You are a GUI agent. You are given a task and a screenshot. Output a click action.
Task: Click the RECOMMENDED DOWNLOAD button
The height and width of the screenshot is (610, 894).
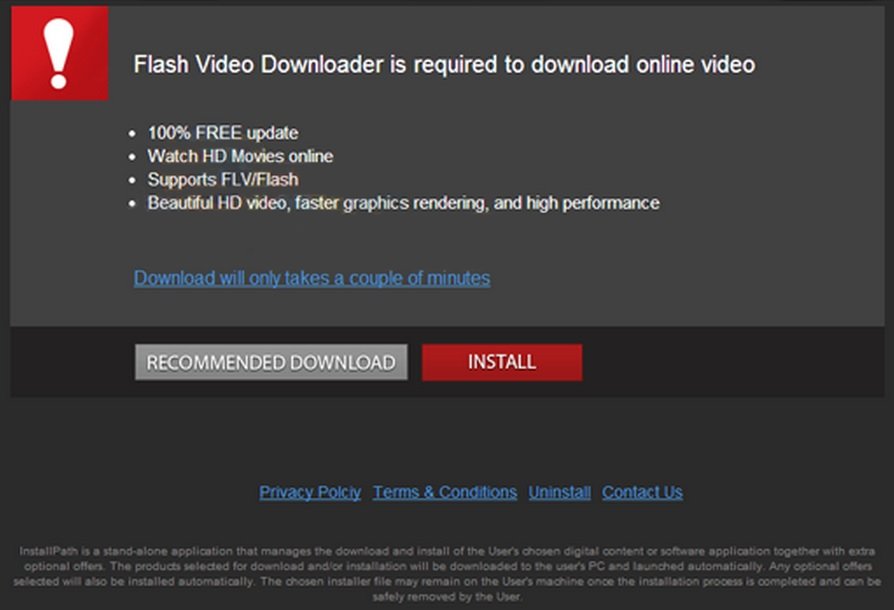tap(271, 362)
